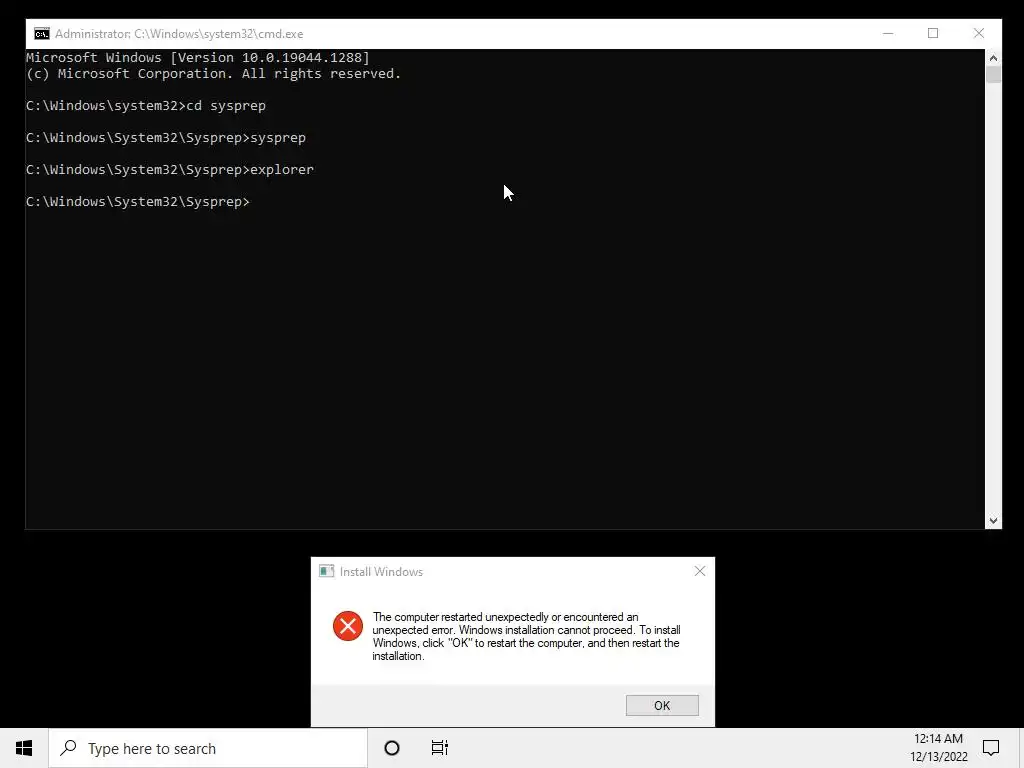Minimize the Administrator cmd.exe window

888,33
